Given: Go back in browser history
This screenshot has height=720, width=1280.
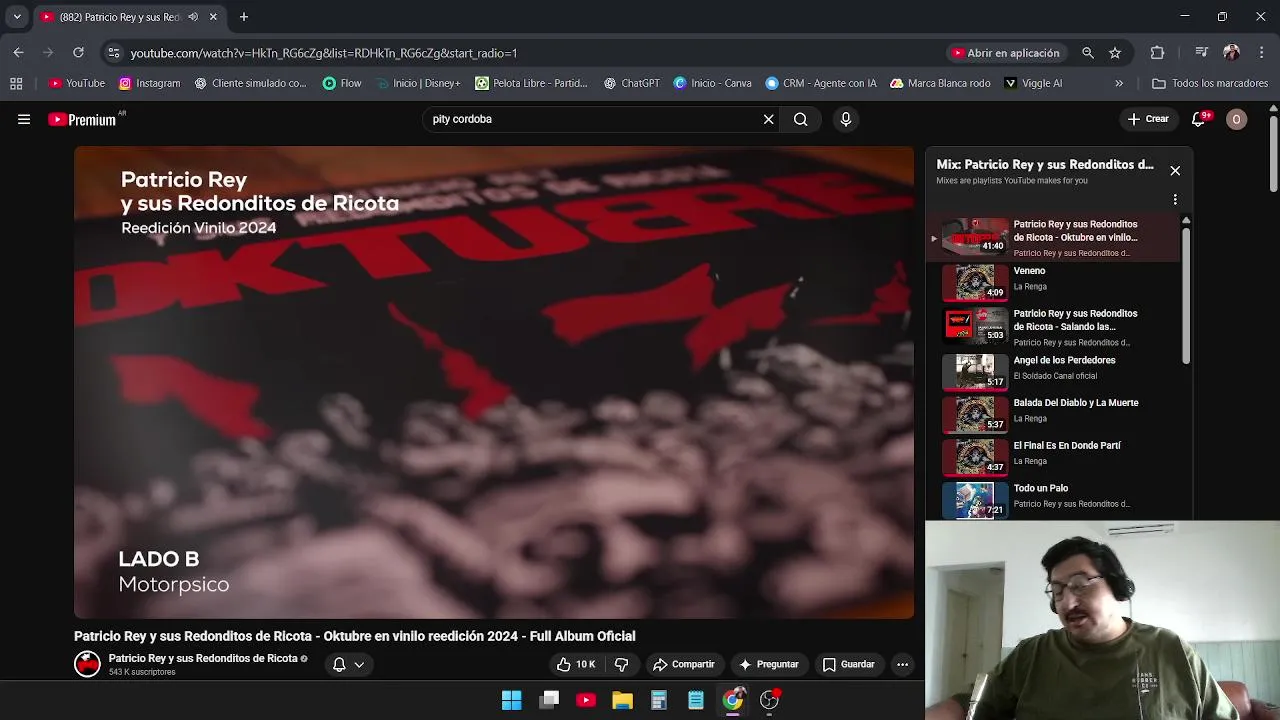Looking at the screenshot, I should pyautogui.click(x=18, y=52).
